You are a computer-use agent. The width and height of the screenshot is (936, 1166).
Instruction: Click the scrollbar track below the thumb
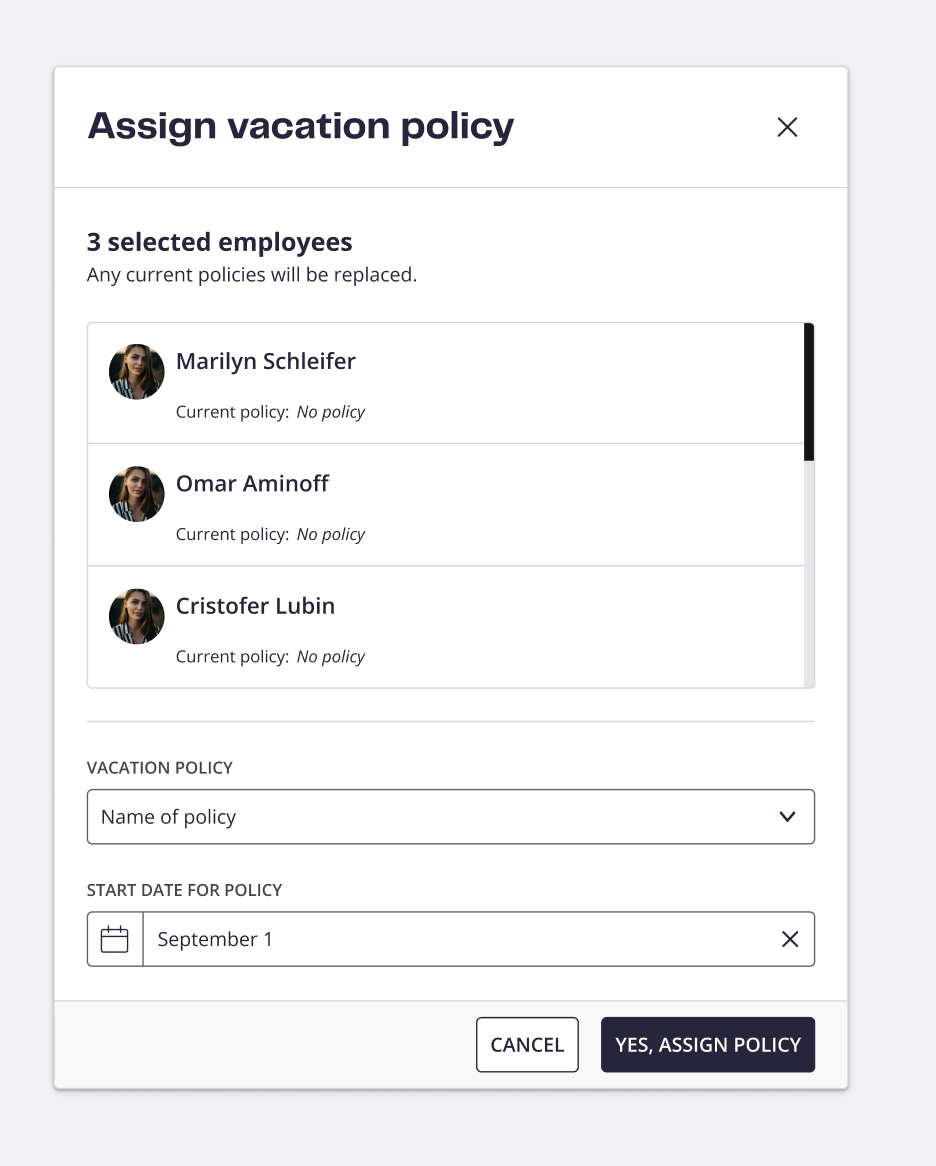click(x=809, y=574)
